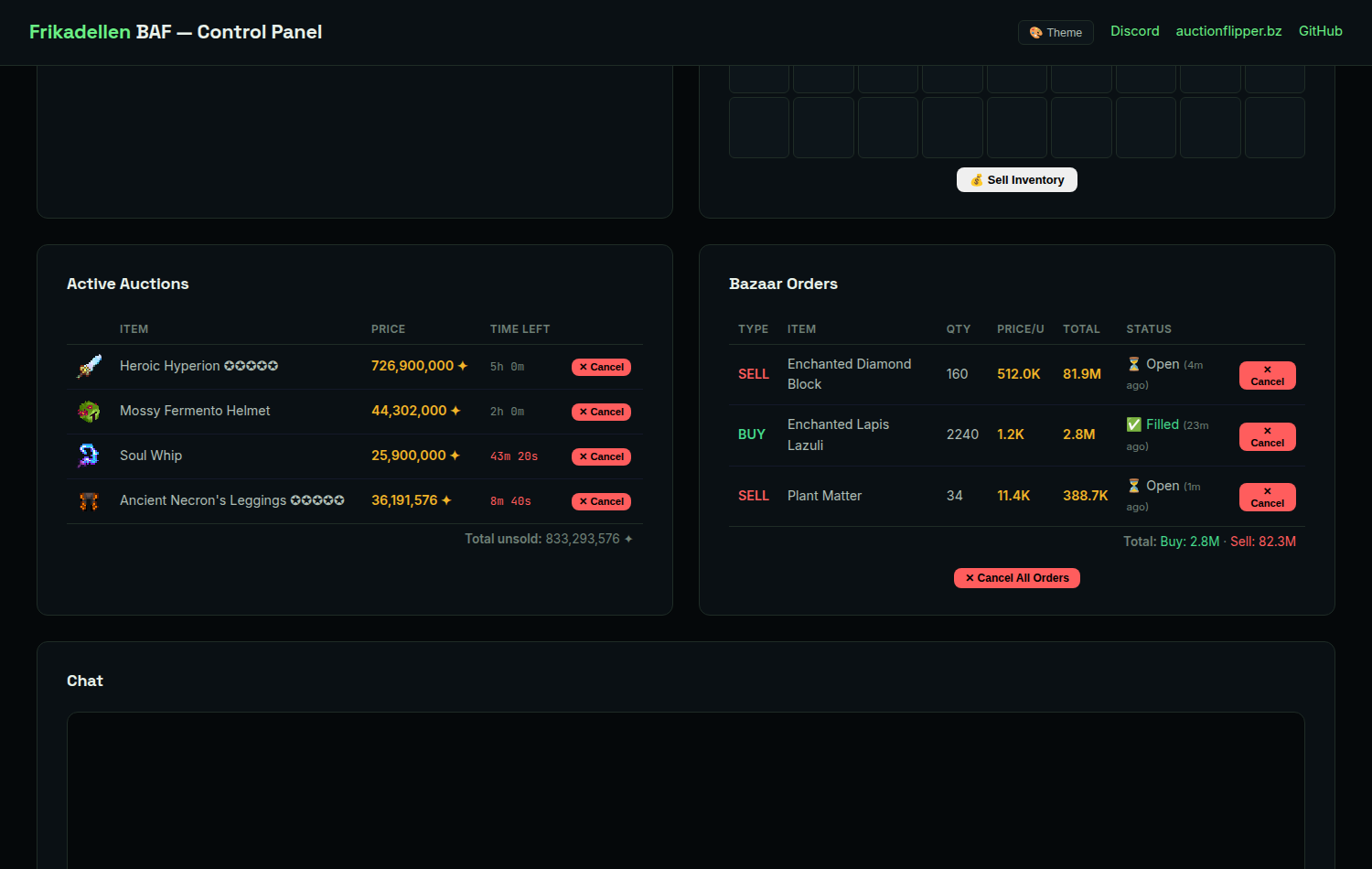Click the Bazaar totals Buy 2.8M Sell 82.3M line
1372x869 pixels.
(x=1209, y=542)
